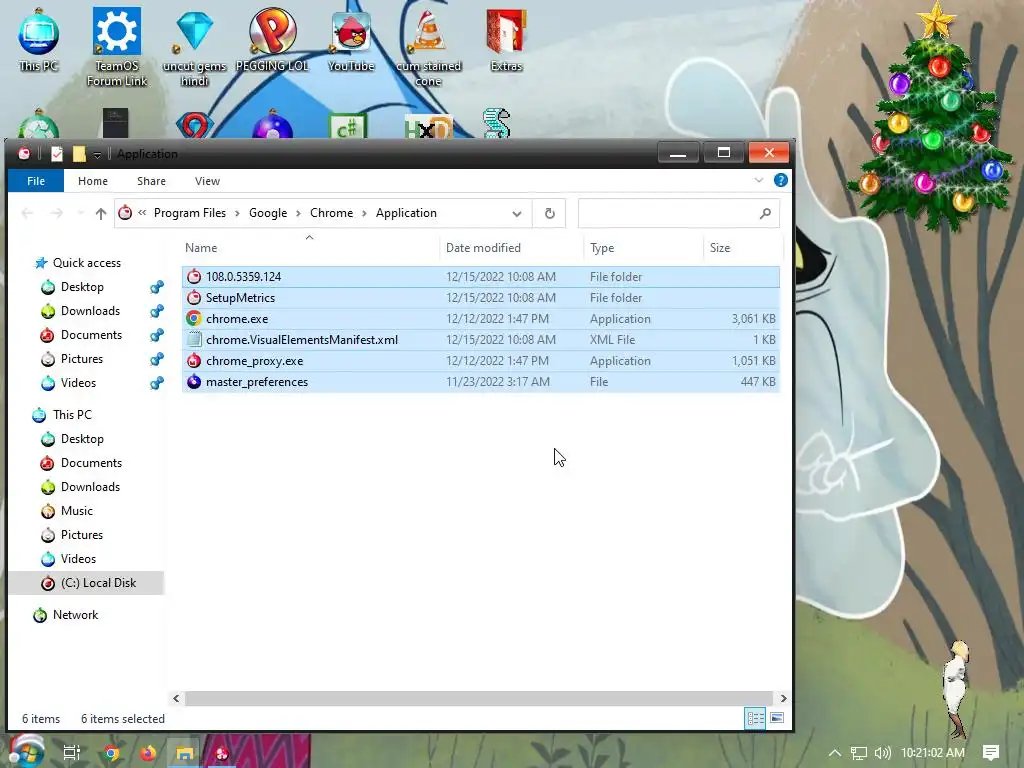Sort files by Type column
This screenshot has width=1024, height=768.
[x=601, y=248]
